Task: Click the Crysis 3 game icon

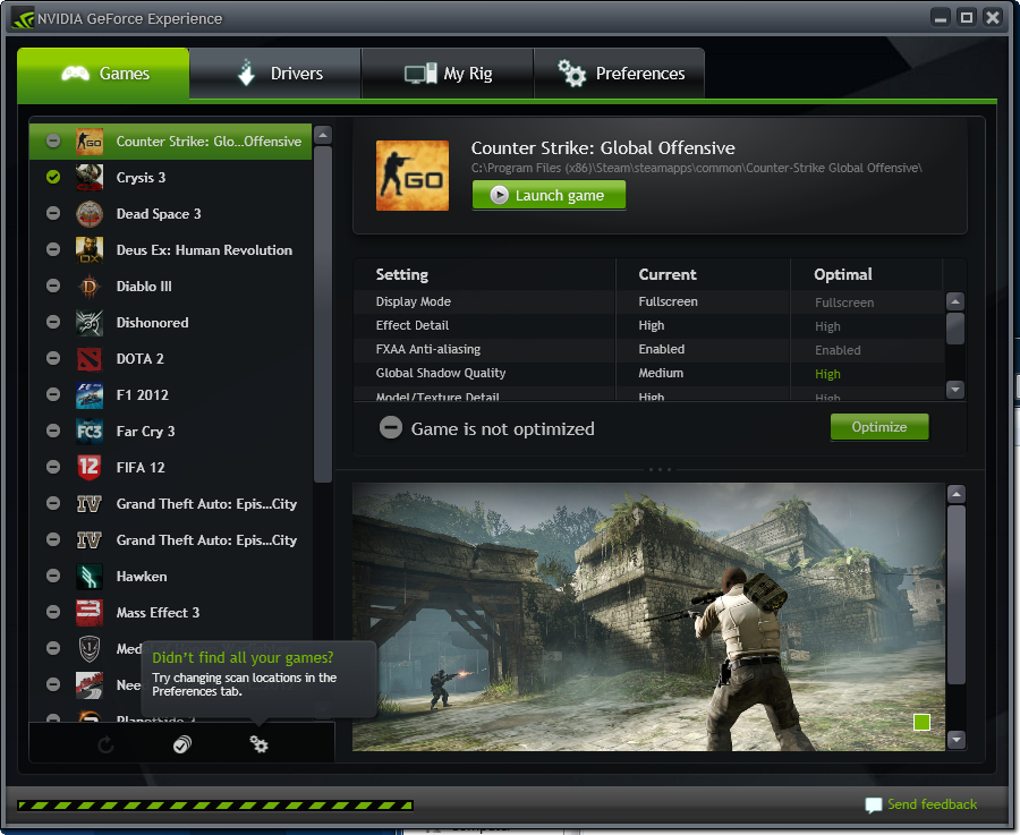Action: 90,178
